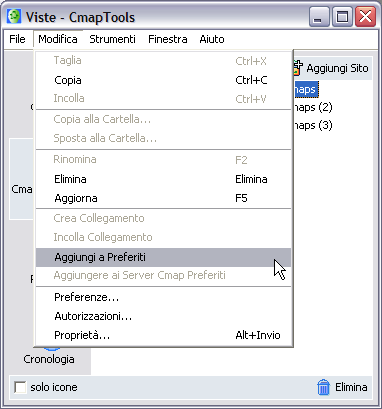Open Autorizzazioni... settings entry
This screenshot has width=382, height=409.
tap(163, 316)
